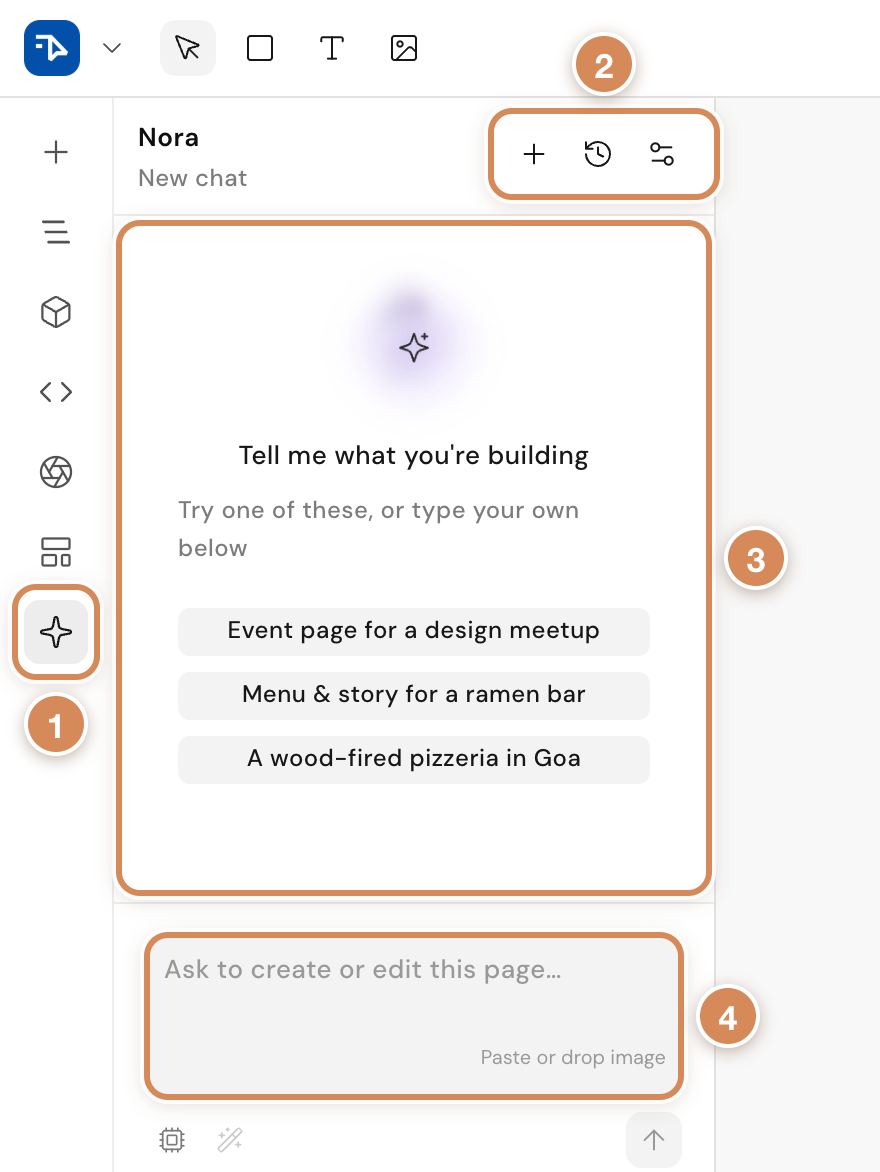Image resolution: width=880 pixels, height=1172 pixels.
Task: Select the cursor pointer tool
Action: coord(188,48)
